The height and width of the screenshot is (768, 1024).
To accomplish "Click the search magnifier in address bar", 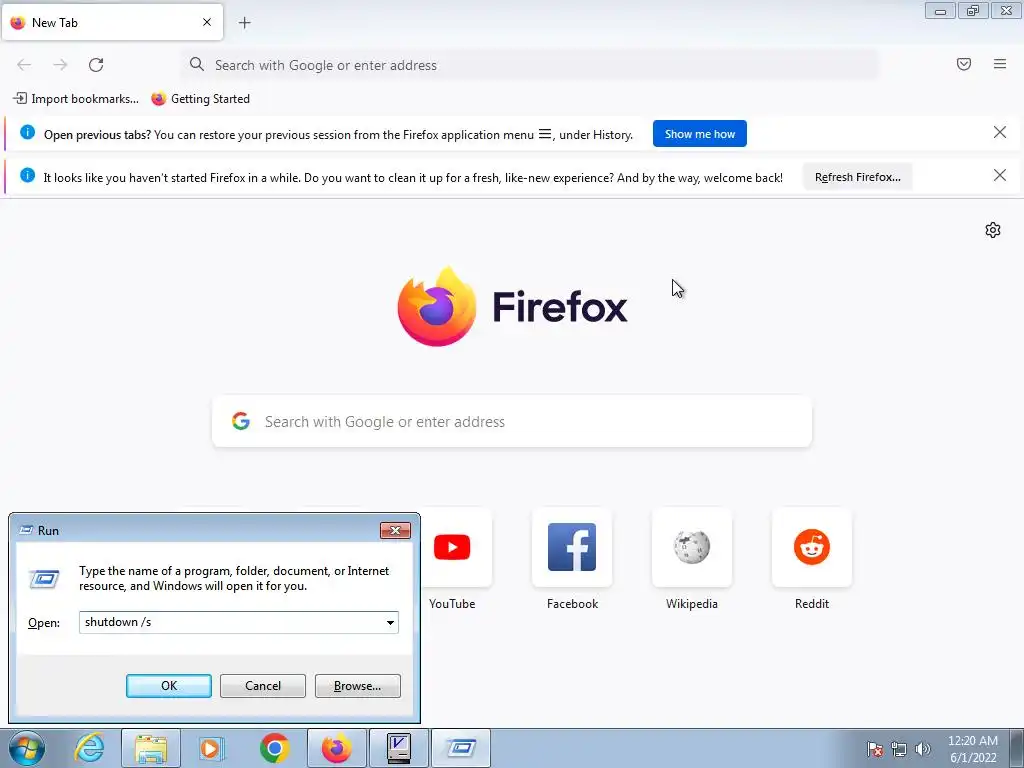I will [x=197, y=64].
